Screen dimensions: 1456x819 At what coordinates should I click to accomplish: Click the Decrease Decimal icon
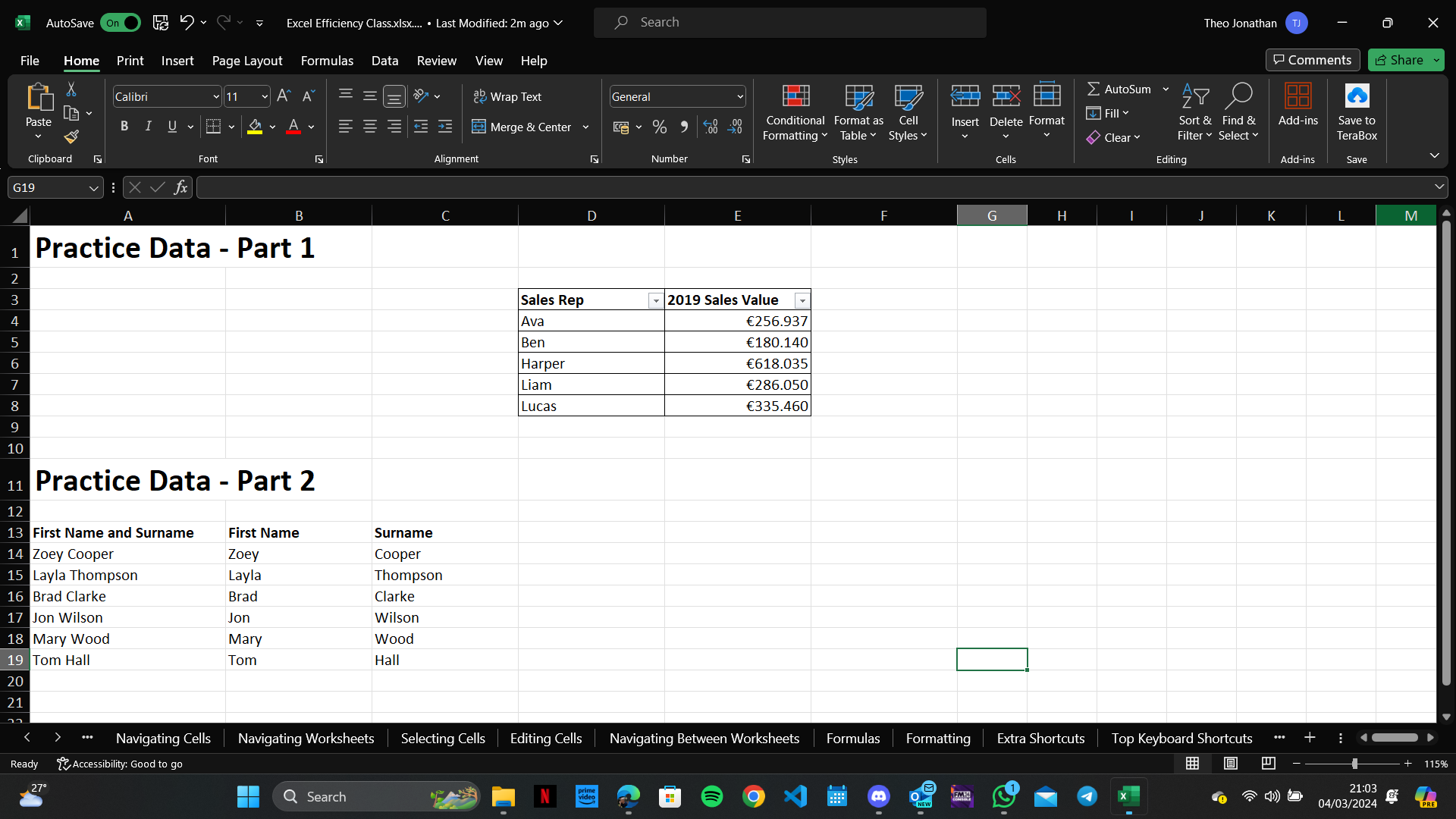[735, 127]
